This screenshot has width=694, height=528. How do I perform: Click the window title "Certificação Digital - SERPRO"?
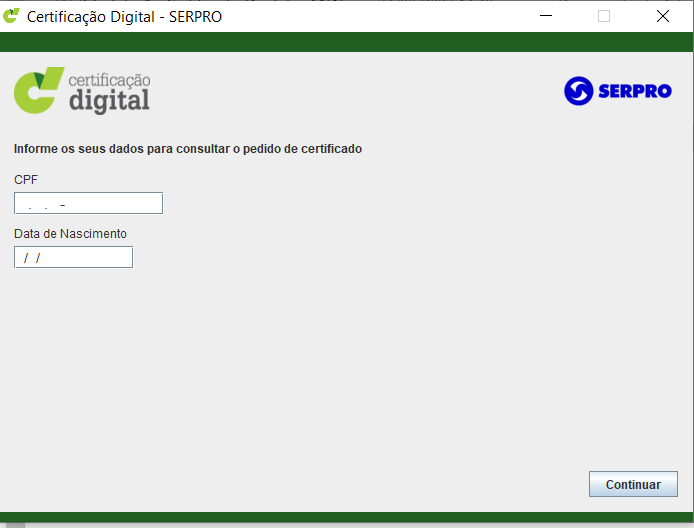click(124, 17)
